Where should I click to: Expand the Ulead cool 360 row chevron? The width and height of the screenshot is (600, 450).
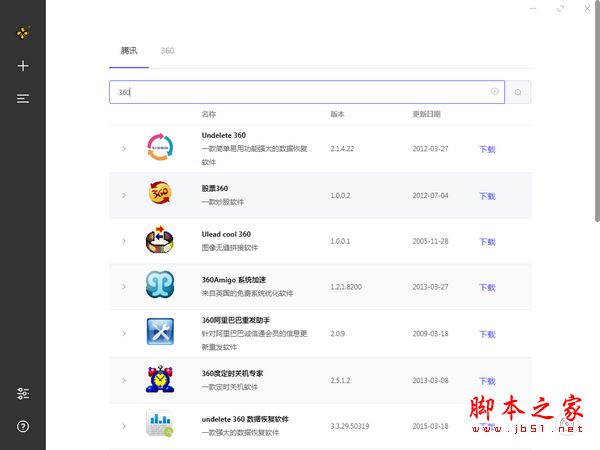124,241
